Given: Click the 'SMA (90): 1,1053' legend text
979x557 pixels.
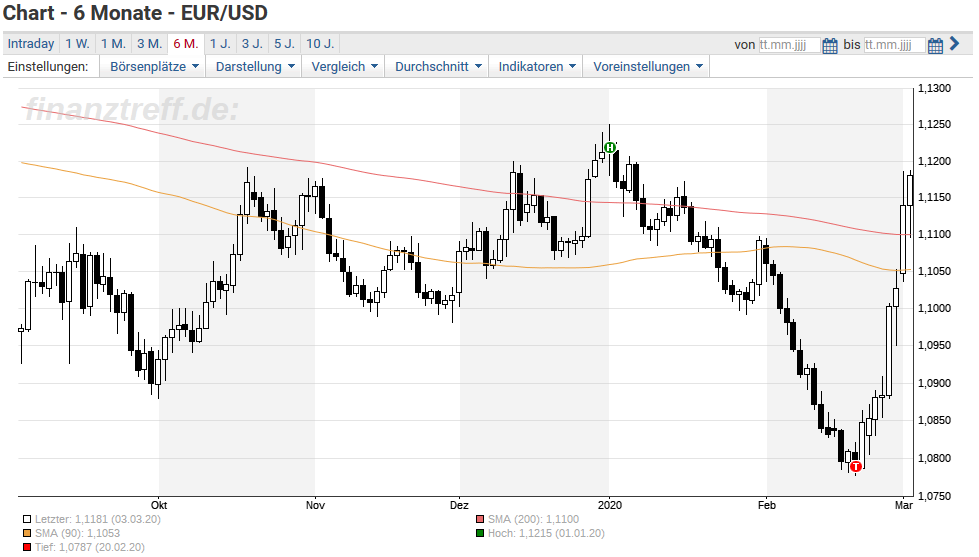Looking at the screenshot, I should click(77, 533).
